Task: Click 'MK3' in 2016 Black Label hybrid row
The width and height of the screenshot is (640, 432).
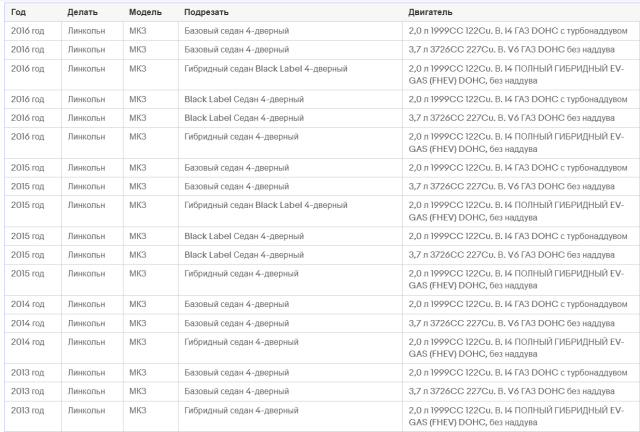Action: pyautogui.click(x=138, y=67)
